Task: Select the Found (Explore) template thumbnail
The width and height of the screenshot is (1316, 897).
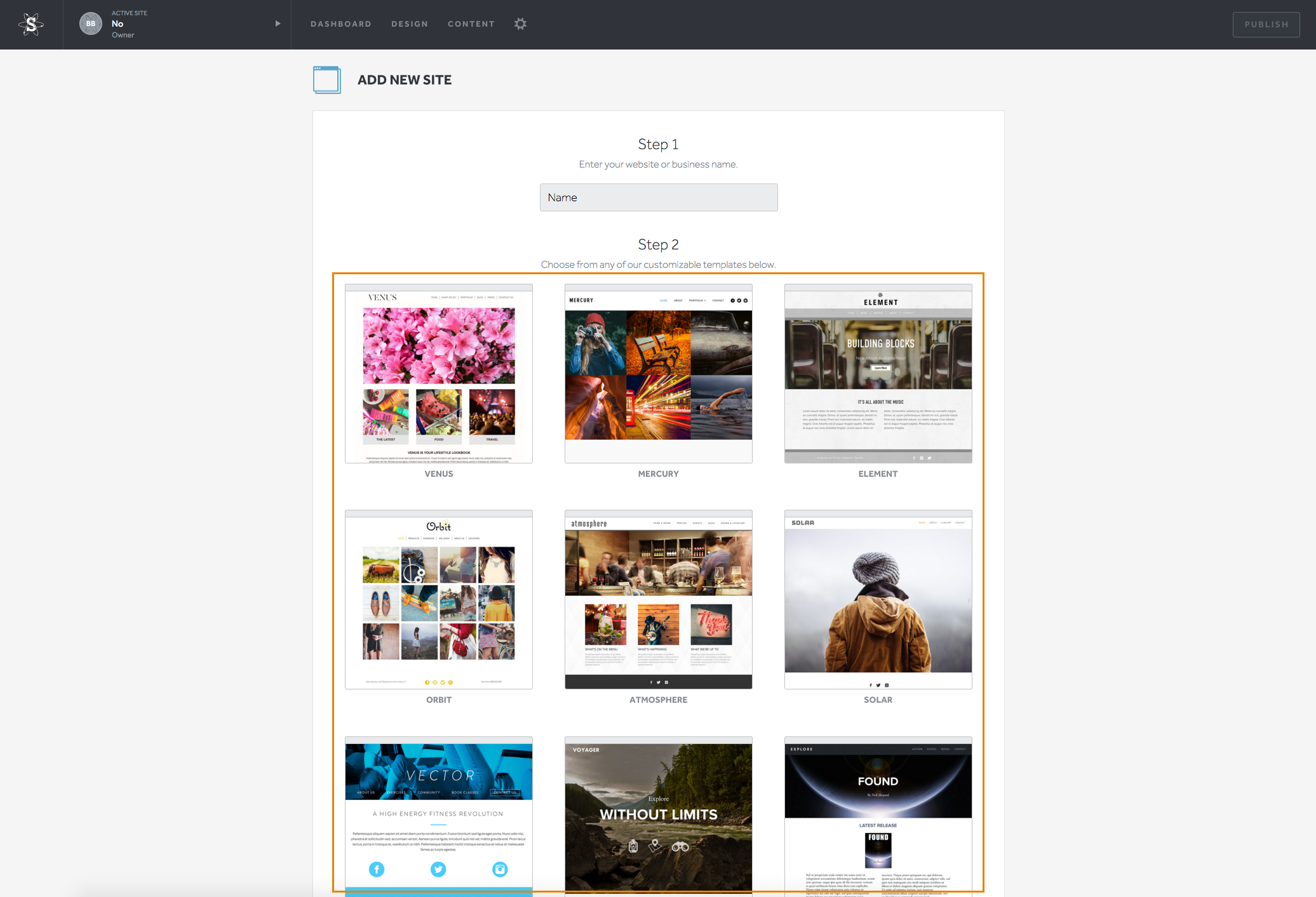Action: 878,816
